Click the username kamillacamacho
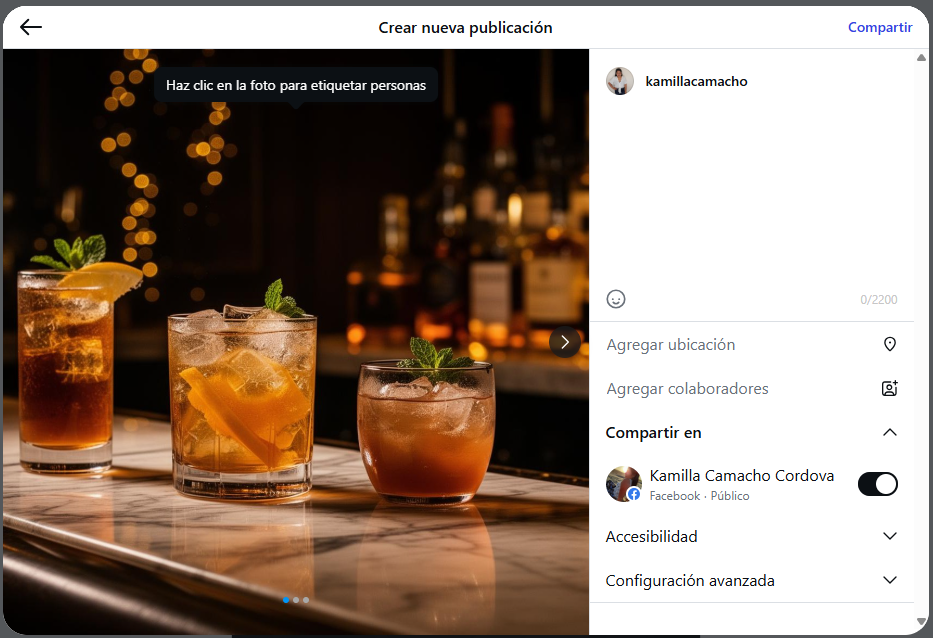The image size is (933, 638). [x=696, y=81]
